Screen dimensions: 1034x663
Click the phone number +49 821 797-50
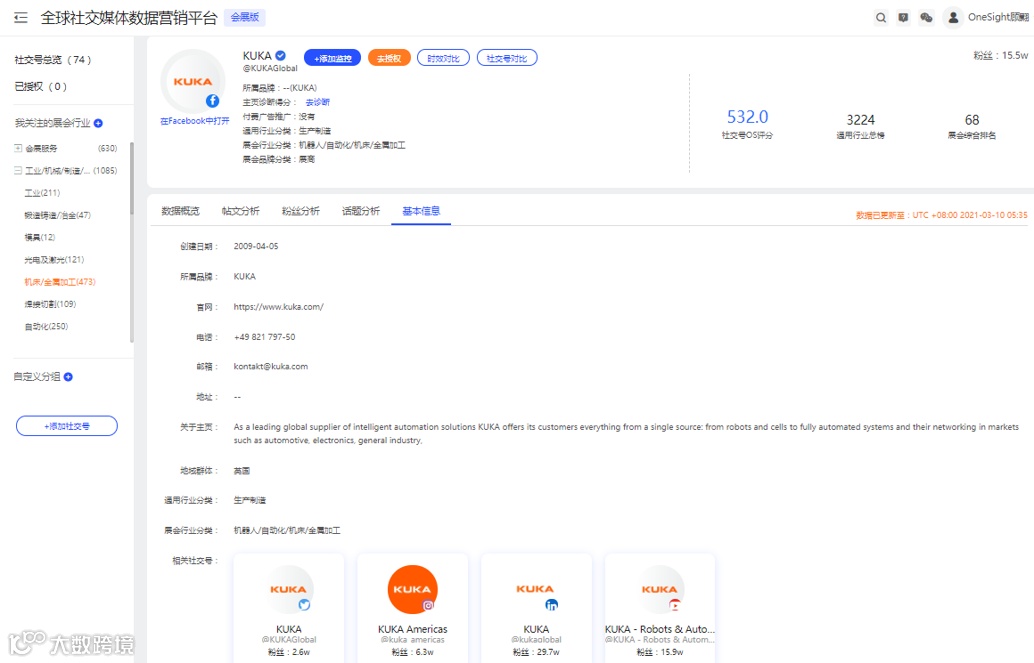click(x=264, y=337)
